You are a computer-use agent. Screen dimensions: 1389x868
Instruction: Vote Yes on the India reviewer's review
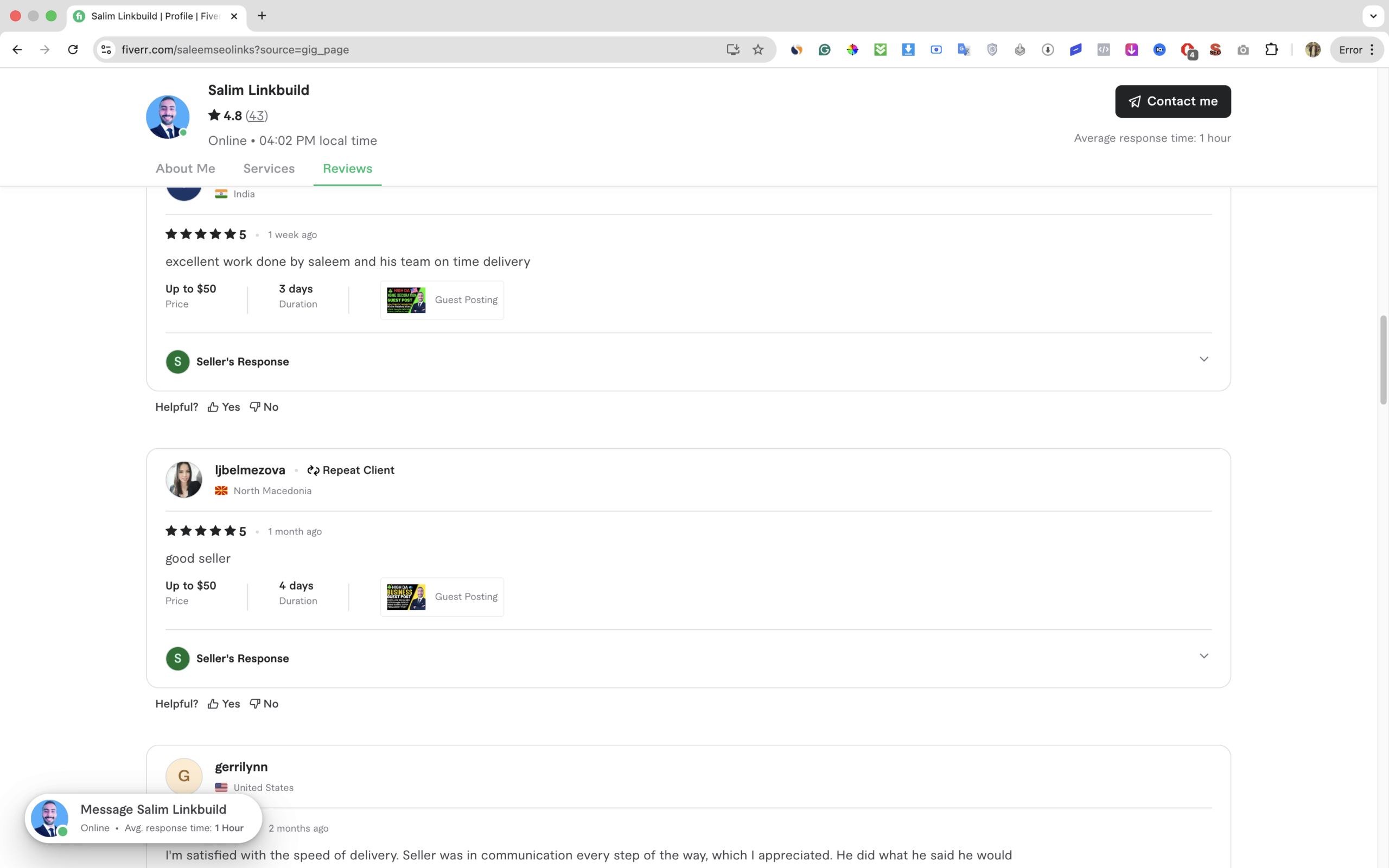point(224,407)
